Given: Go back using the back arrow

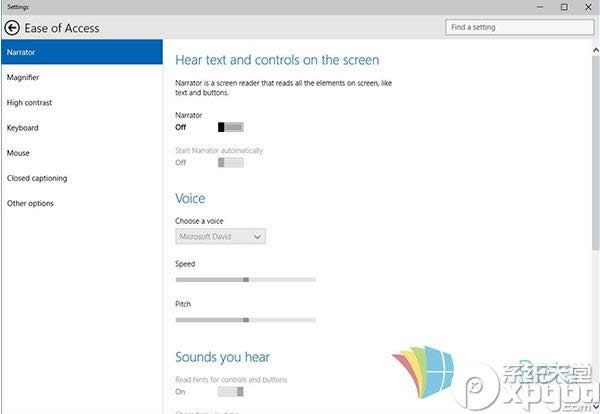Looking at the screenshot, I should coord(11,28).
